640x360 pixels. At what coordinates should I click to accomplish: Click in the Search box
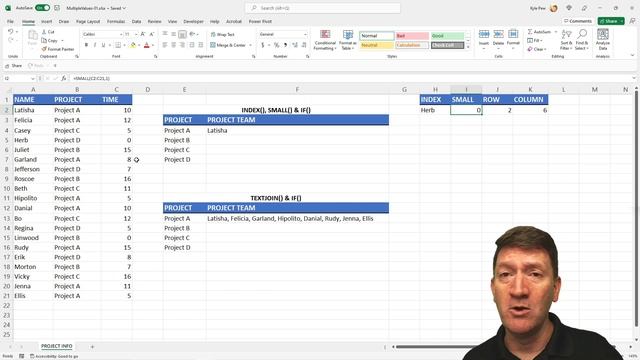pyautogui.click(x=322, y=8)
